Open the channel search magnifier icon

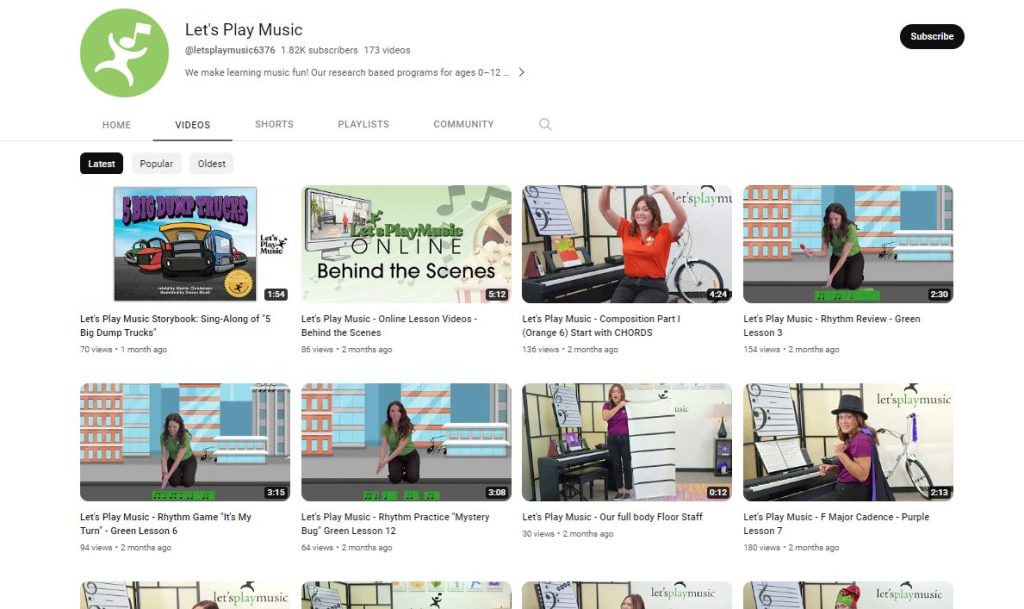(545, 125)
